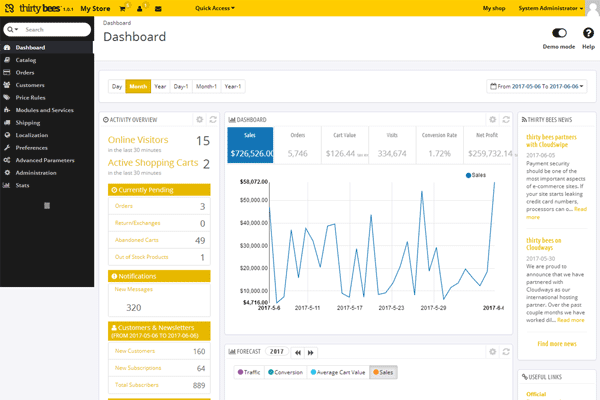The image size is (600, 400).
Task: Open the new customers notification icon
Action: (x=141, y=8)
